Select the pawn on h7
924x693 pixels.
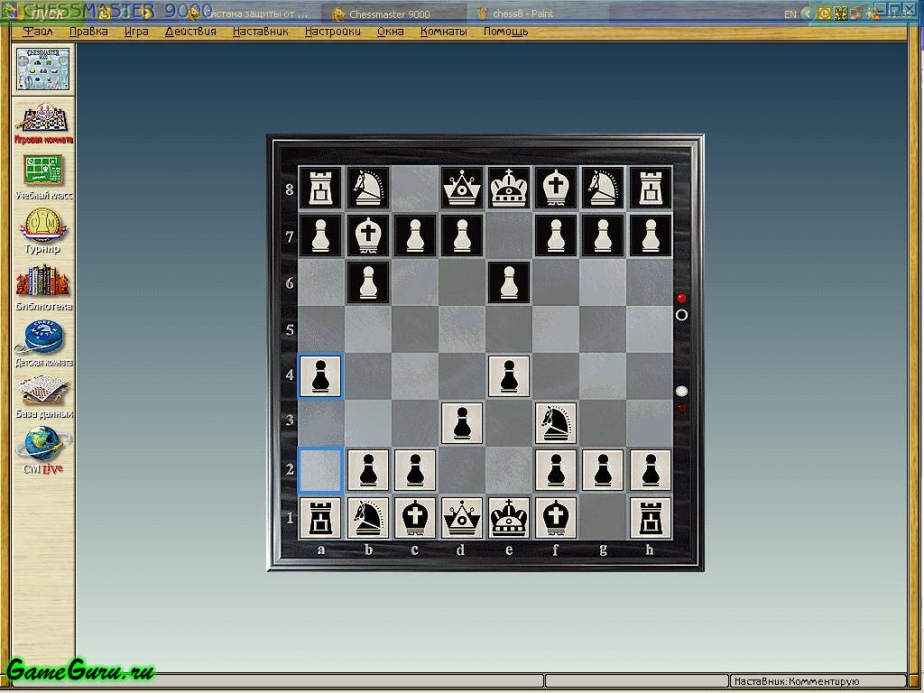point(651,235)
